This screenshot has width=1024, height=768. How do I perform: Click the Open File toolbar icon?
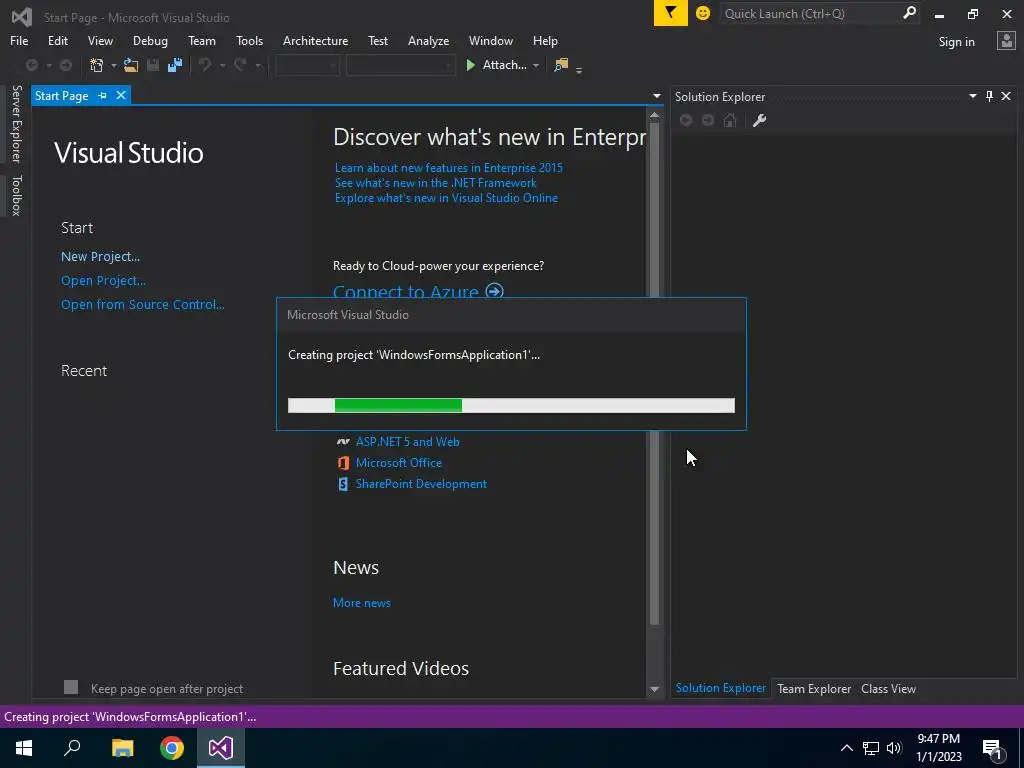coord(131,65)
